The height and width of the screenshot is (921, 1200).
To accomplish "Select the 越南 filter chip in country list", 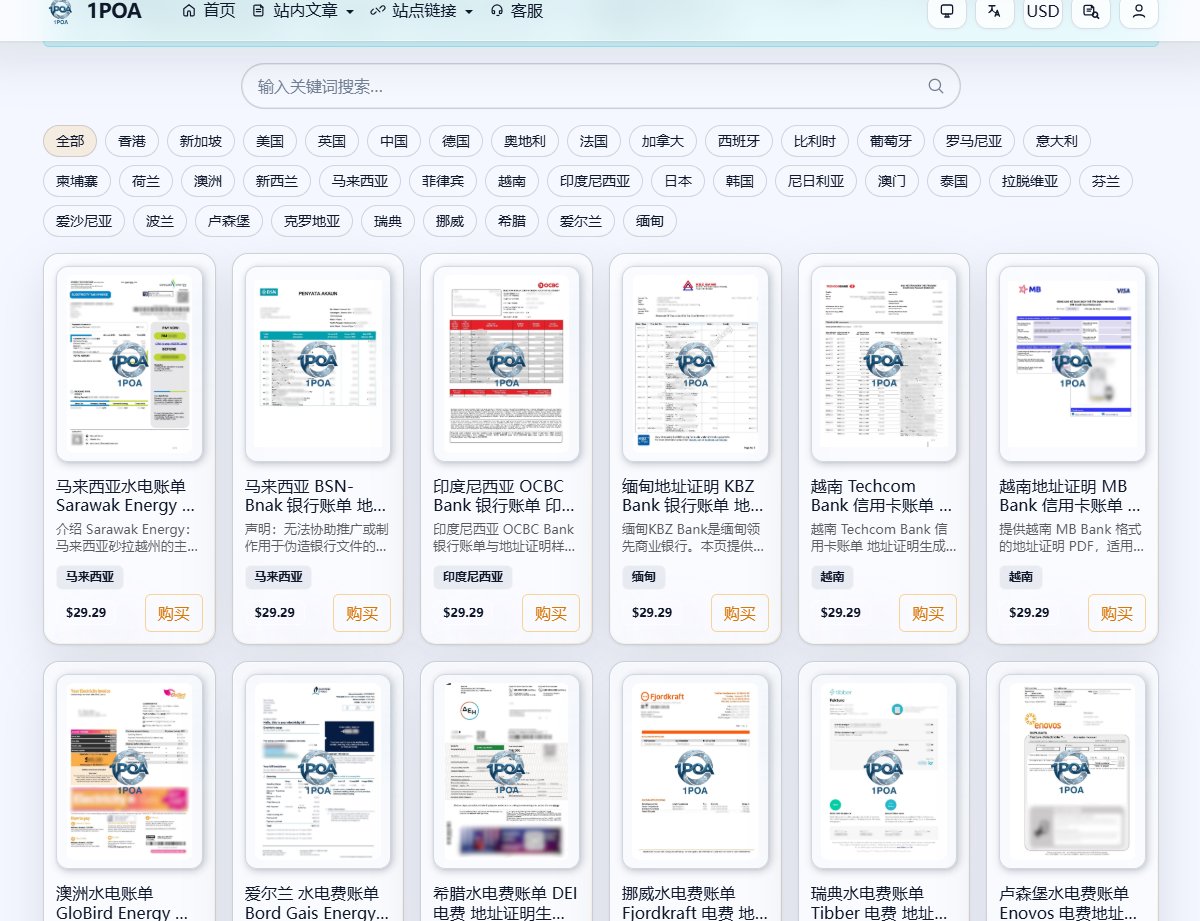I will point(512,181).
